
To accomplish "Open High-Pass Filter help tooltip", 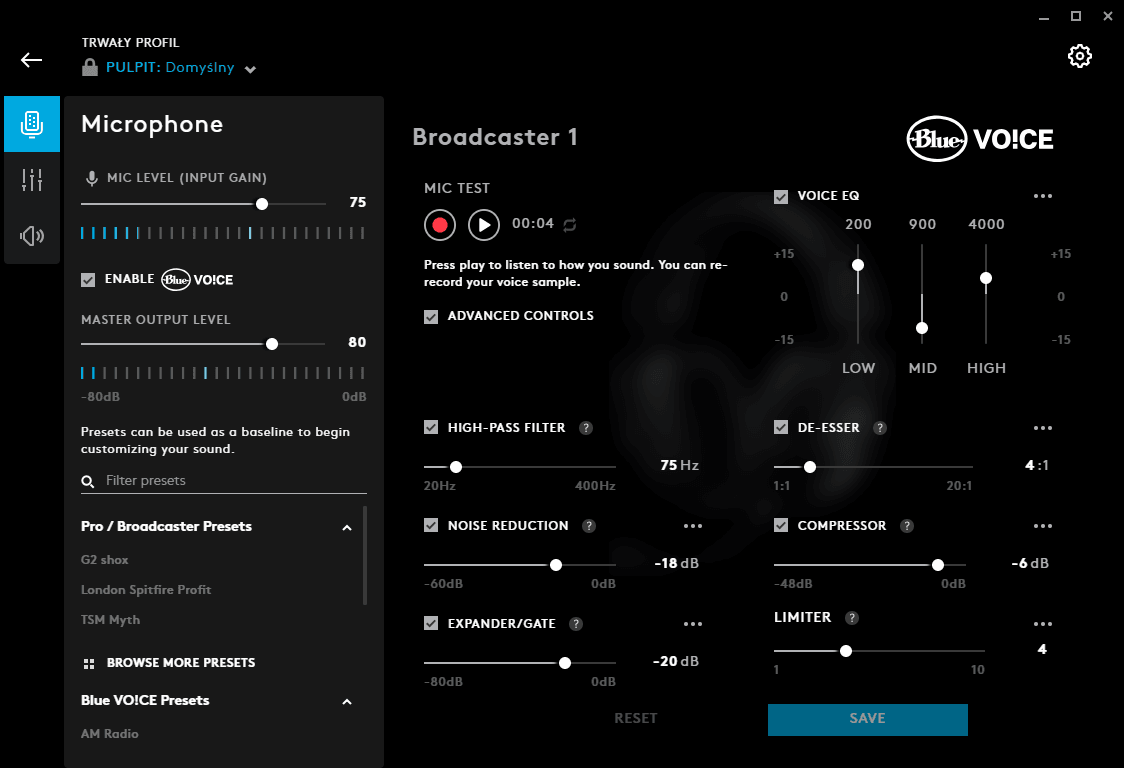I will (x=586, y=428).
